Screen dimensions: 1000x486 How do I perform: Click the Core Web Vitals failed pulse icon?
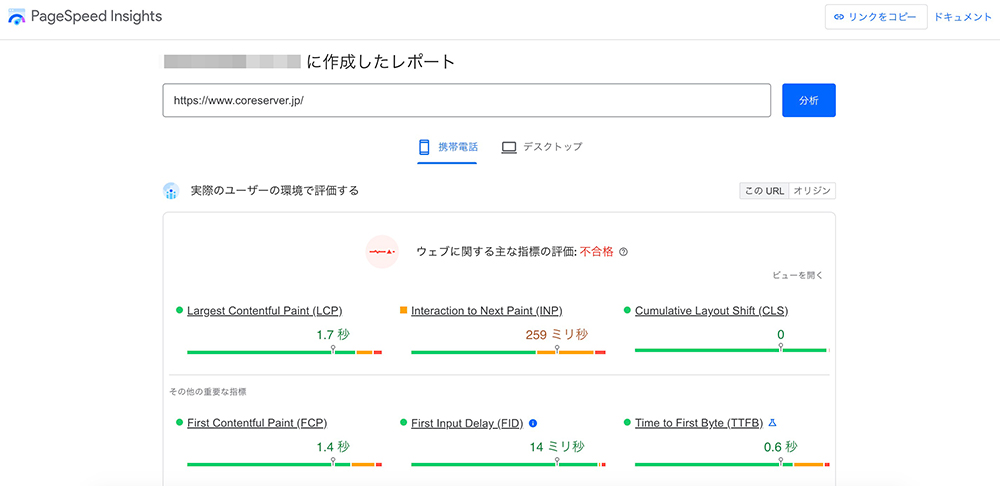[x=382, y=252]
